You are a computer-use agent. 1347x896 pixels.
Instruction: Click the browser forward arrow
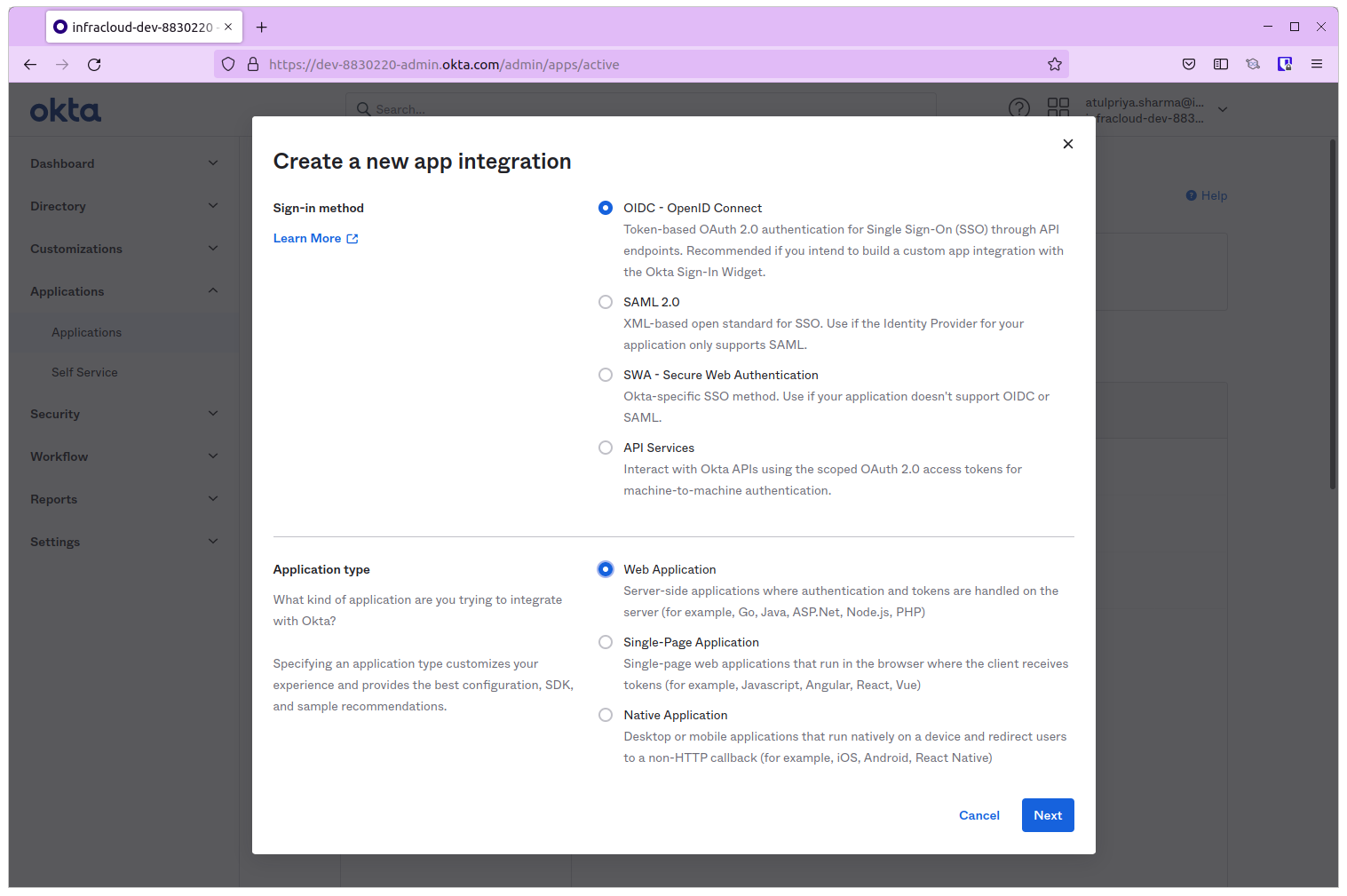tap(62, 64)
